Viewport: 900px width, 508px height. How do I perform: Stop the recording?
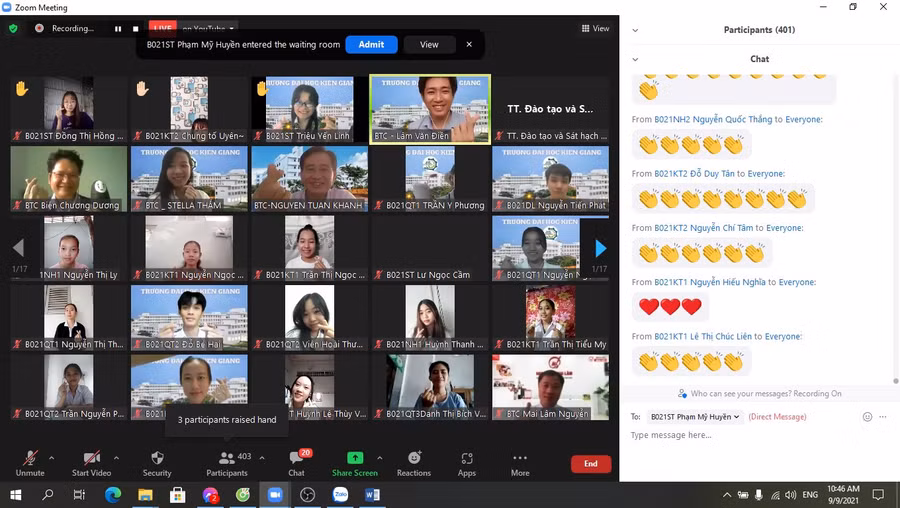pos(135,29)
